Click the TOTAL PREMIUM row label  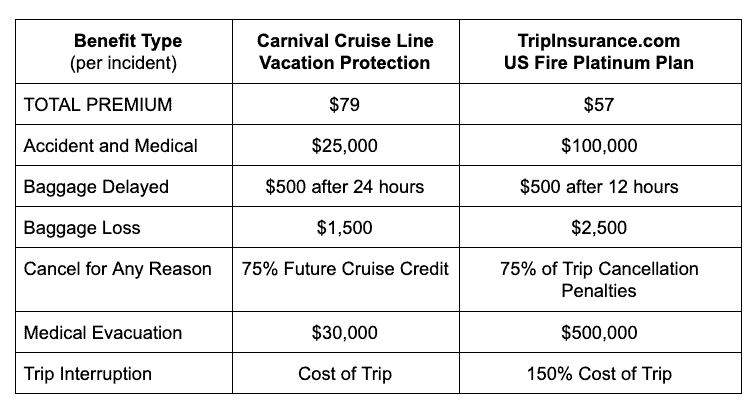[98, 104]
